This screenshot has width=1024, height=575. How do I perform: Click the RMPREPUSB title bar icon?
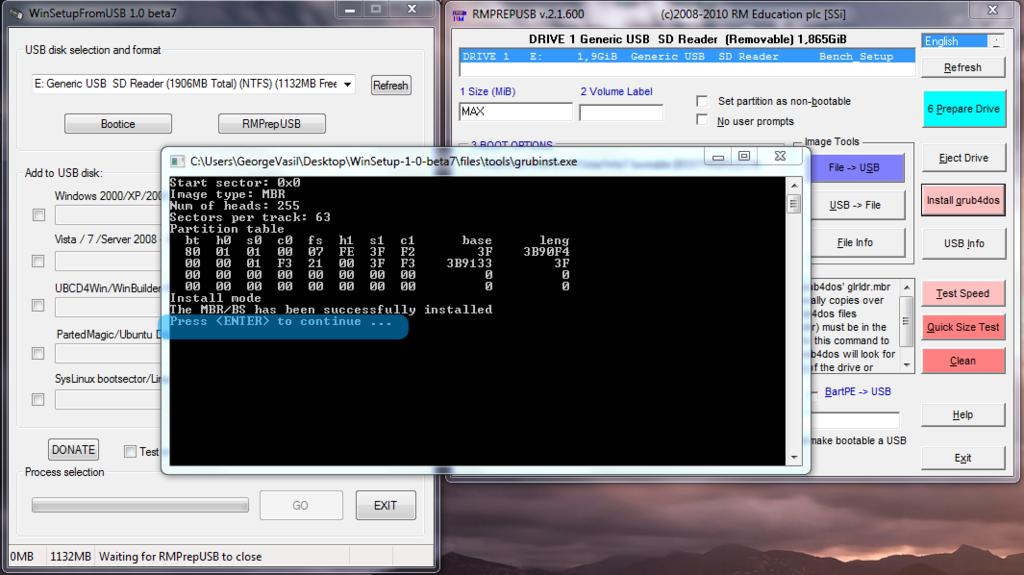coord(459,14)
